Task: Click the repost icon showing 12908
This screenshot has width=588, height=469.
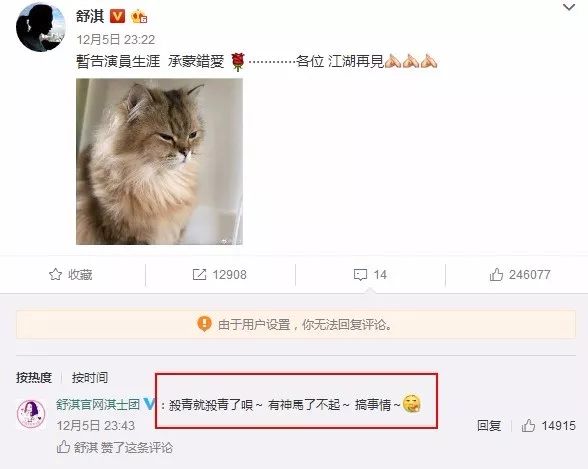Action: tap(199, 274)
